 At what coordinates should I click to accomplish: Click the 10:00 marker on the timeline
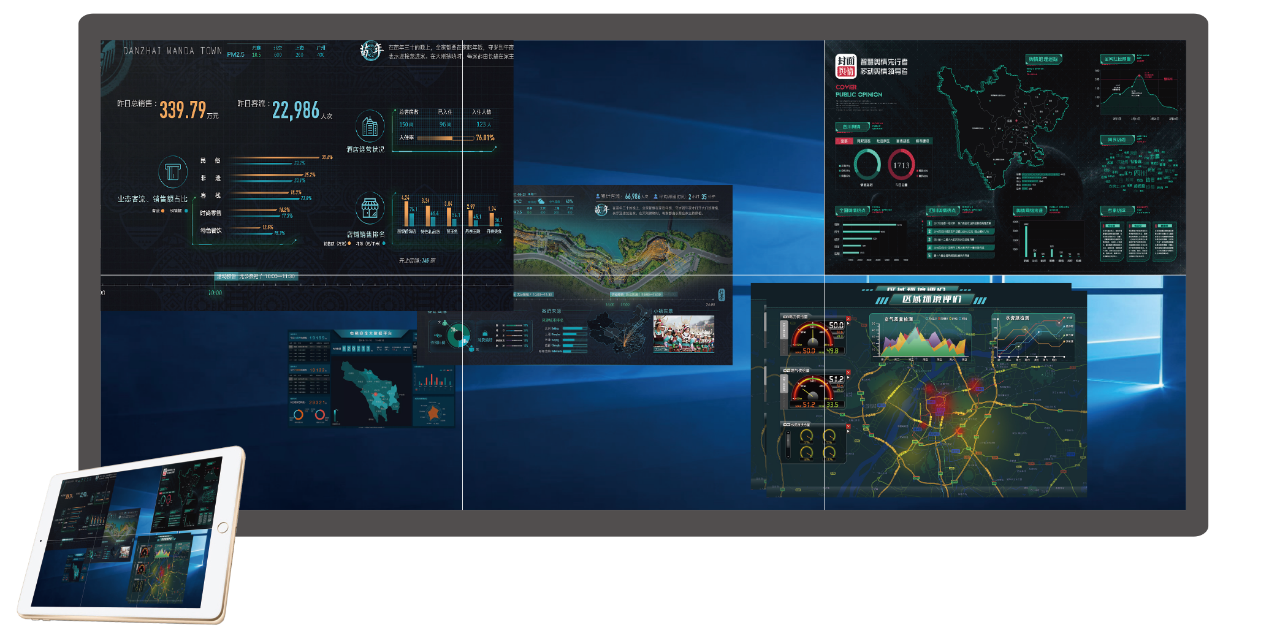click(215, 293)
